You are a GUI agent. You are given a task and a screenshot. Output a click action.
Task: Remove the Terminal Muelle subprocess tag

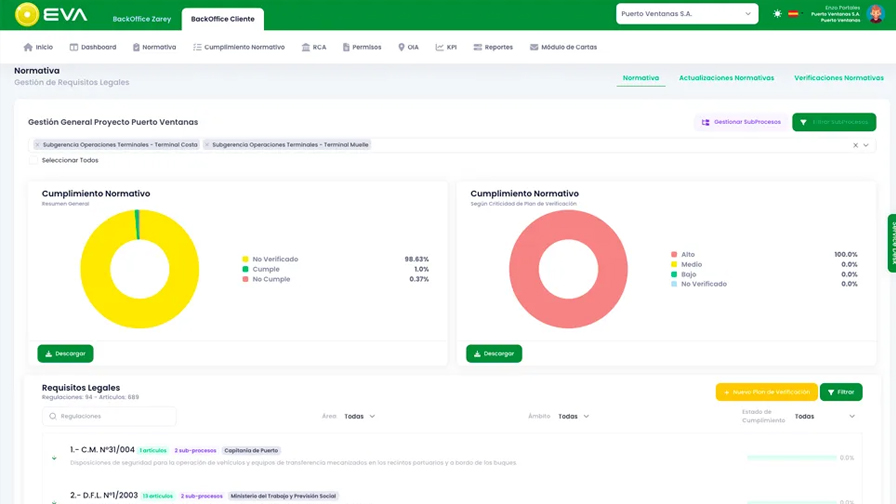pyautogui.click(x=208, y=145)
